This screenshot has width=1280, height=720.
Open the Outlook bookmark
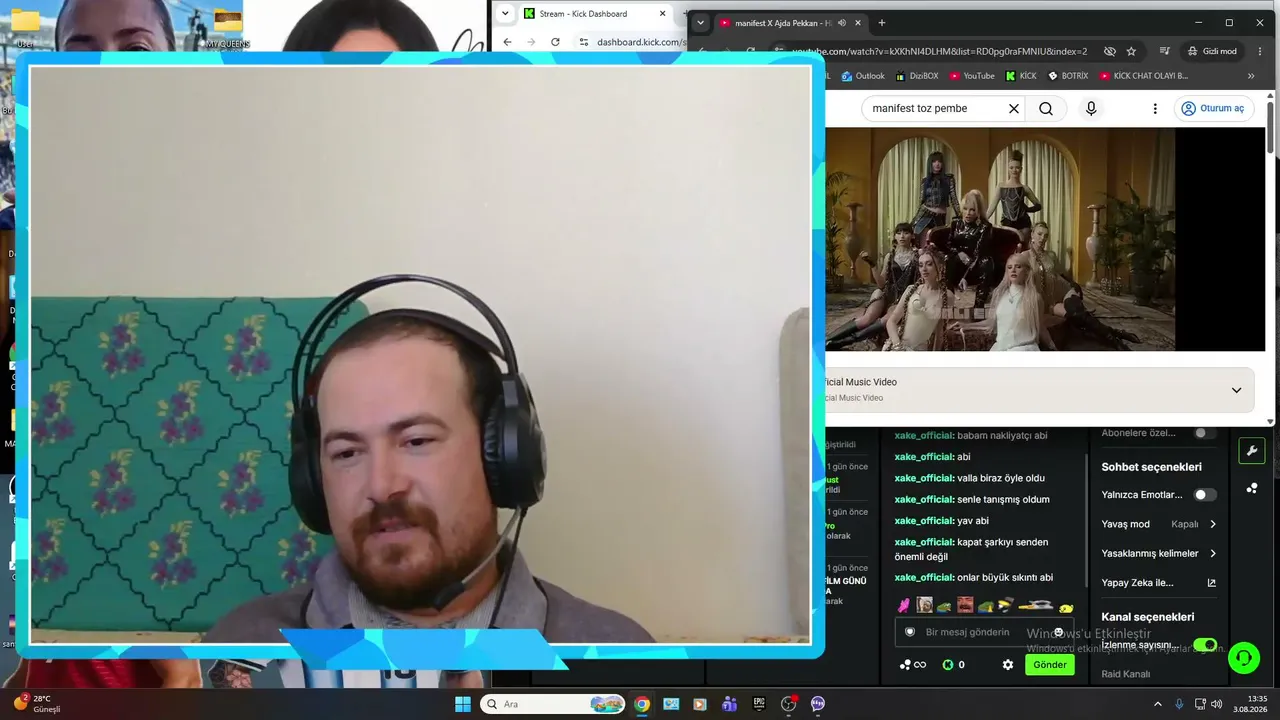pos(863,76)
